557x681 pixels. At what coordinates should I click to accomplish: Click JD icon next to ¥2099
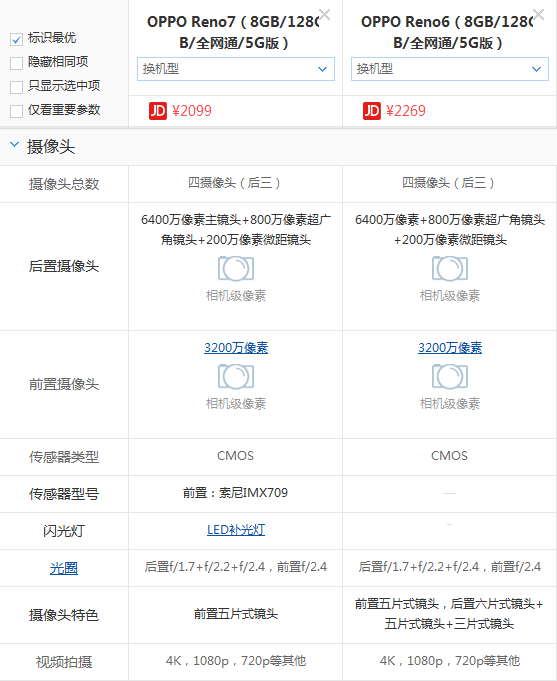[158, 111]
